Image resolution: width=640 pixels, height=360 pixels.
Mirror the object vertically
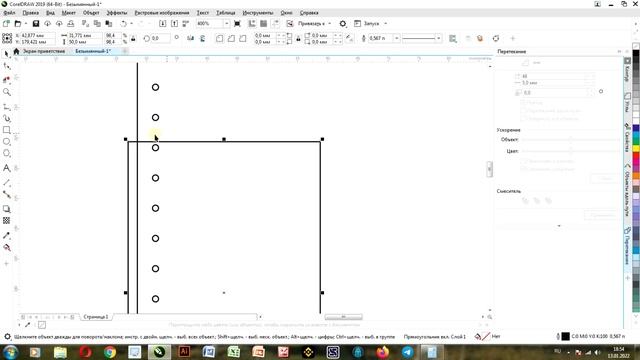(x=202, y=38)
